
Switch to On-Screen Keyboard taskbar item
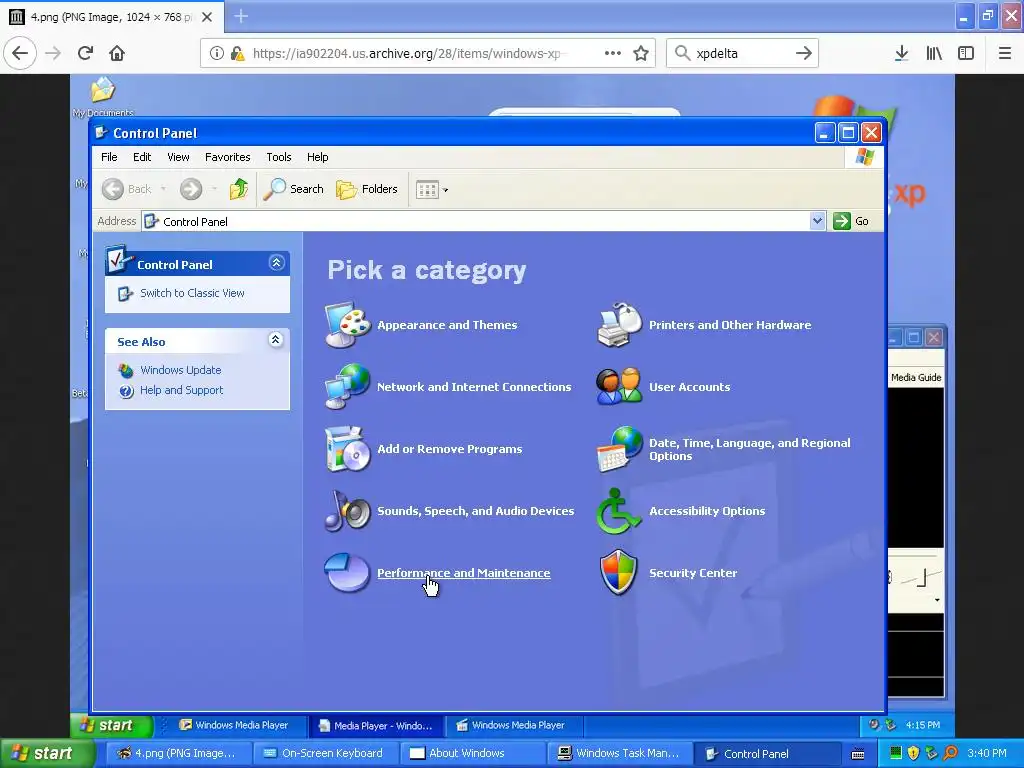coord(325,753)
